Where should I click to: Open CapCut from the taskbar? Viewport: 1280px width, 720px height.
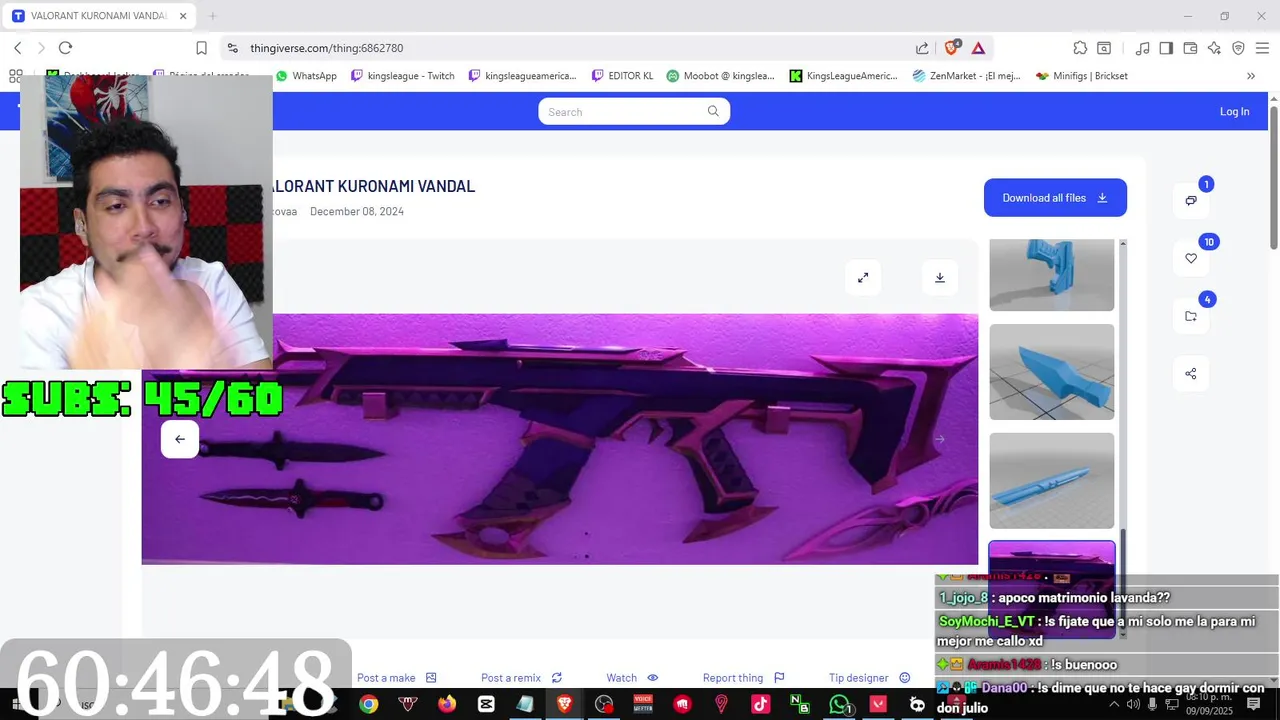[x=486, y=704]
